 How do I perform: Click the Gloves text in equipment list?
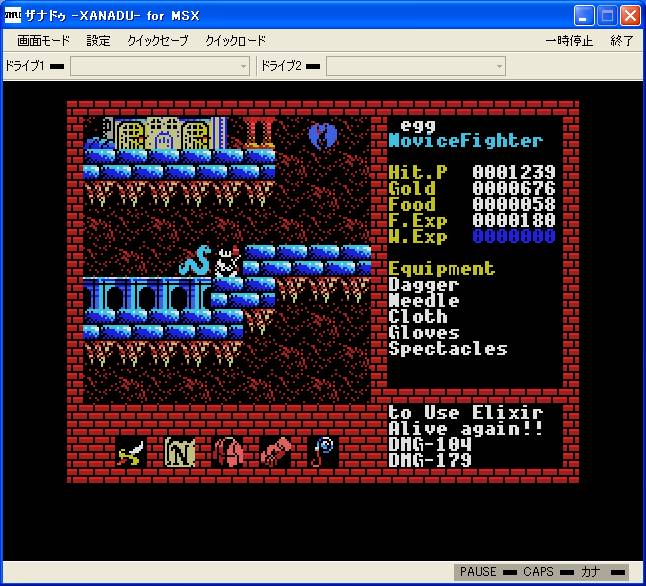point(424,333)
